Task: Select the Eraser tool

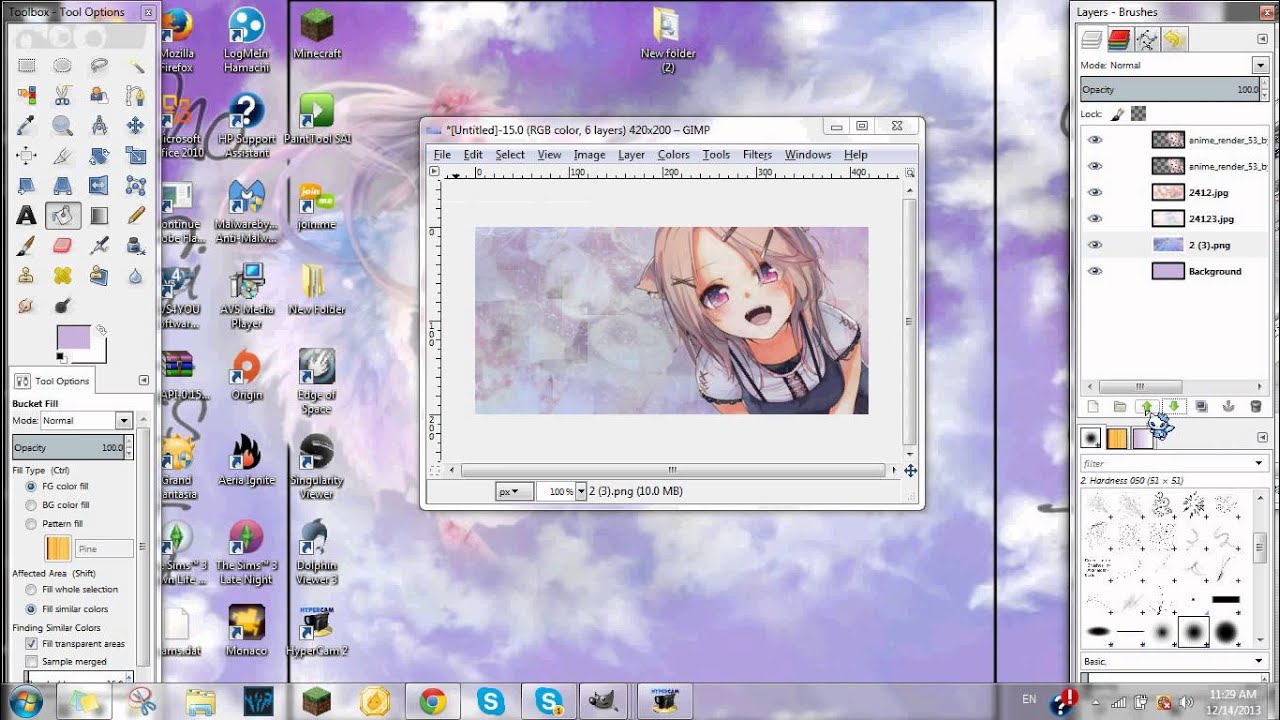Action: pos(62,245)
